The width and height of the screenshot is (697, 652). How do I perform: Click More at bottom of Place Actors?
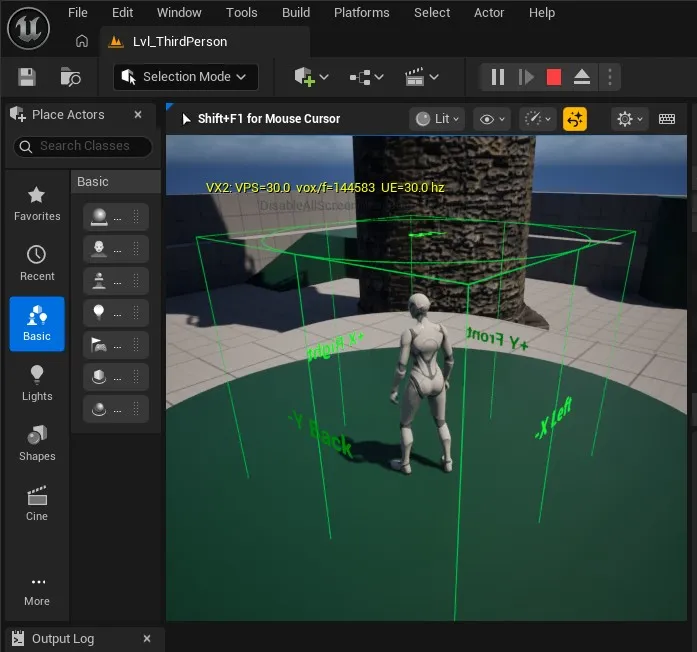[x=37, y=592]
